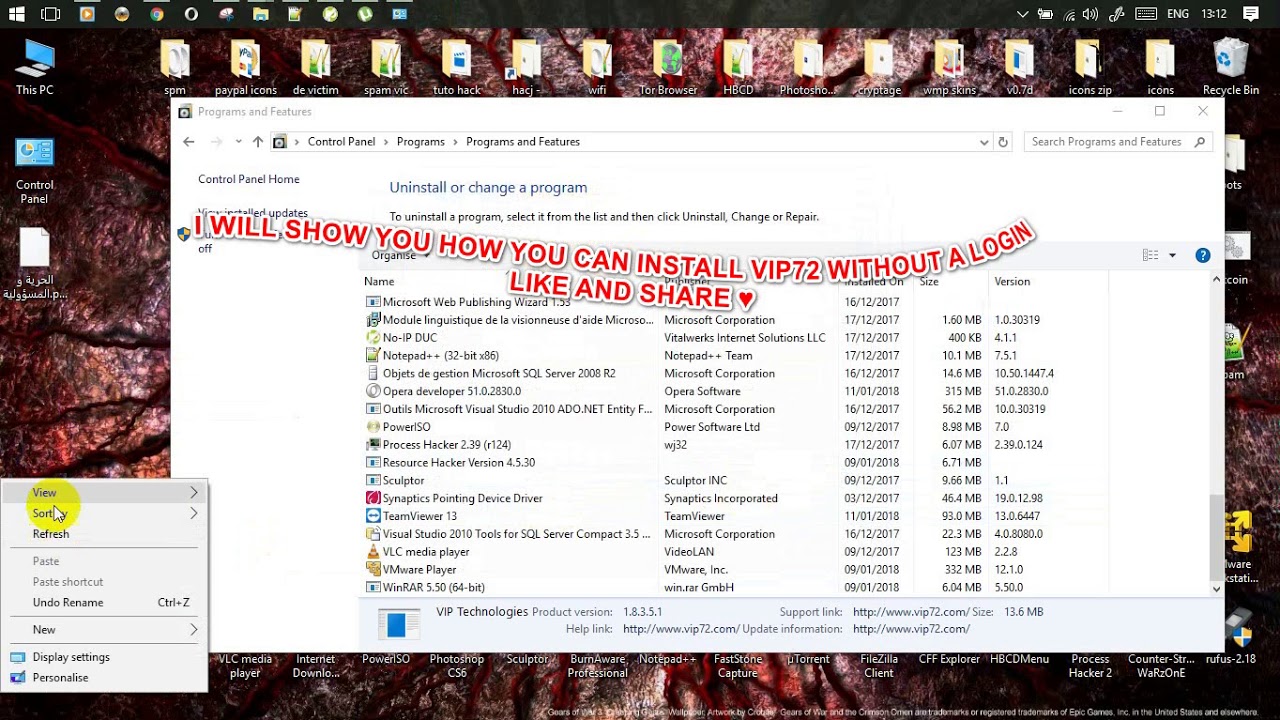
Task: Select the paypal icons folder
Action: (245, 67)
